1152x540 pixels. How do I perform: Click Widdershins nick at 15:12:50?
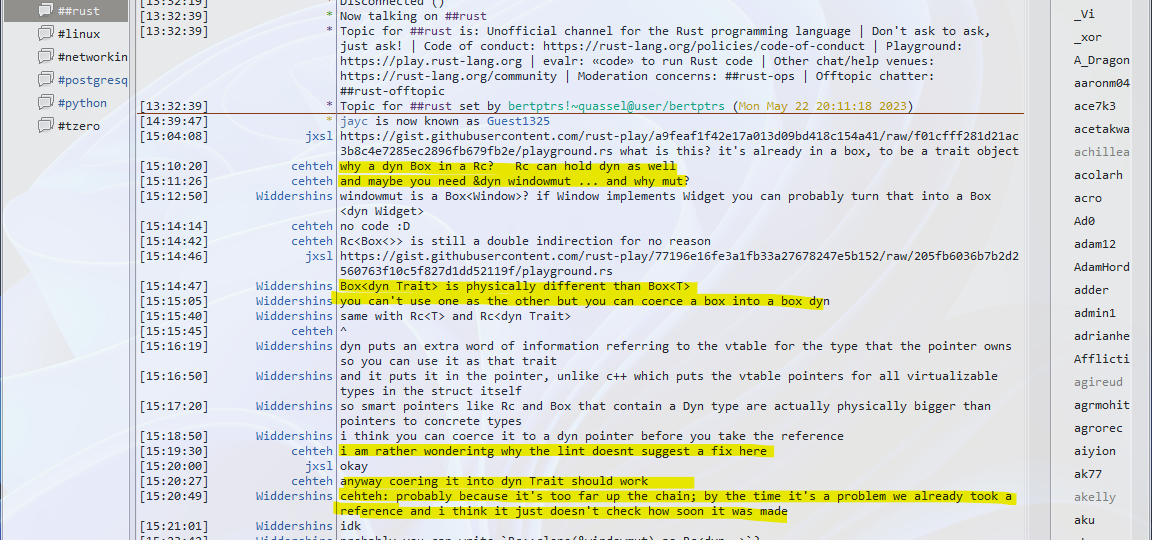coord(294,196)
